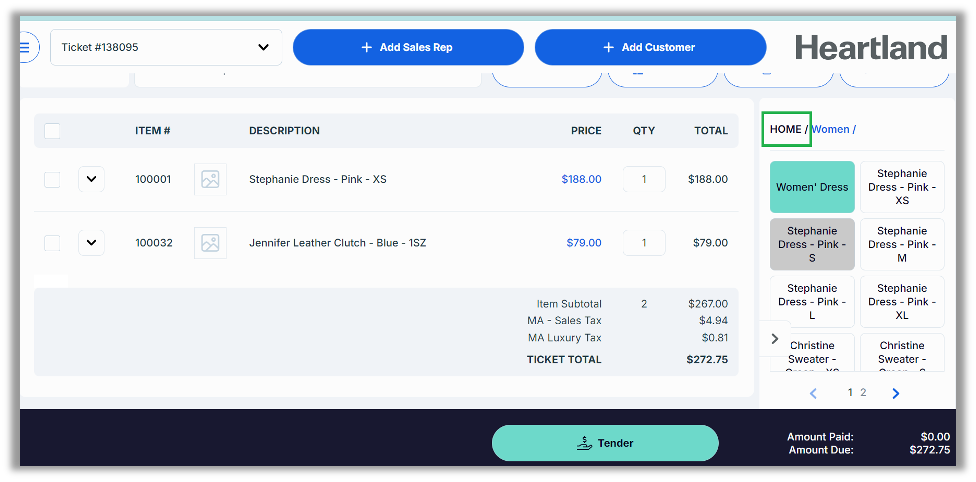Go to the previous item page arrow
976x482 pixels.
click(x=813, y=393)
